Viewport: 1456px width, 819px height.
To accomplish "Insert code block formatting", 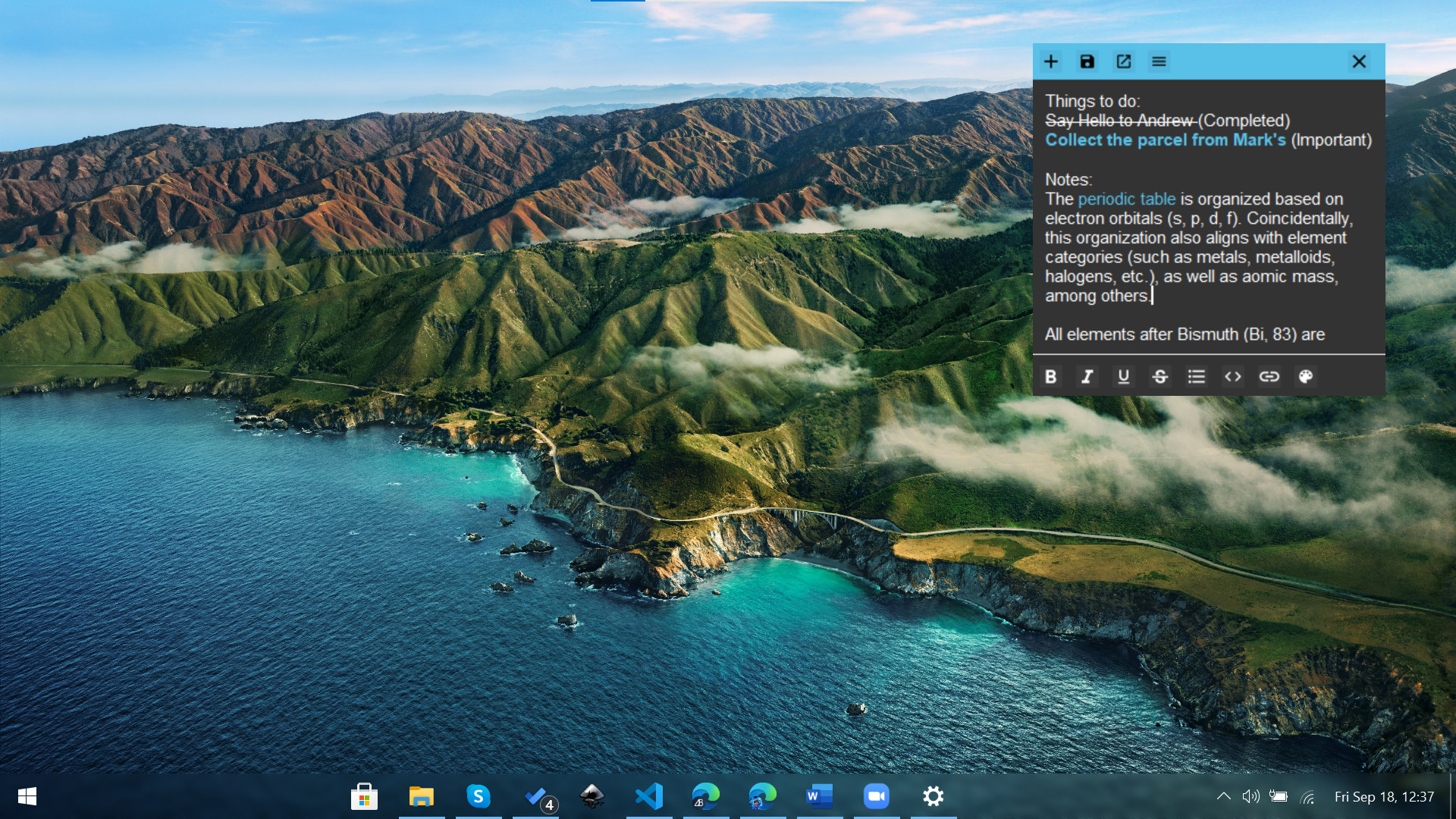I will tap(1232, 377).
